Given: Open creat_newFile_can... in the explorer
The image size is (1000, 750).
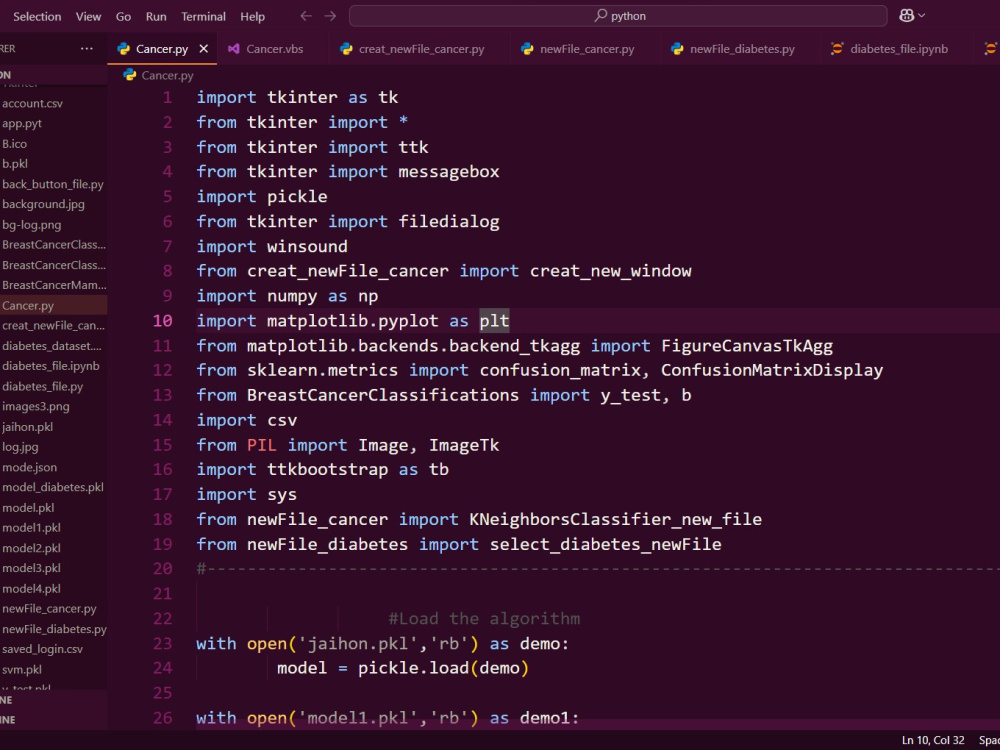Looking at the screenshot, I should [53, 325].
